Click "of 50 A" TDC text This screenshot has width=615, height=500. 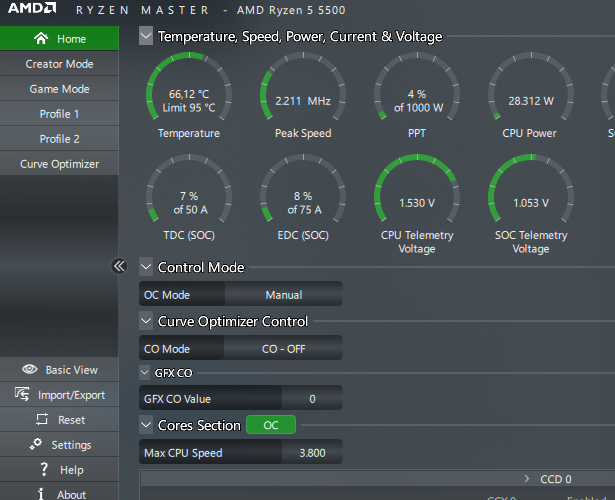pyautogui.click(x=190, y=210)
